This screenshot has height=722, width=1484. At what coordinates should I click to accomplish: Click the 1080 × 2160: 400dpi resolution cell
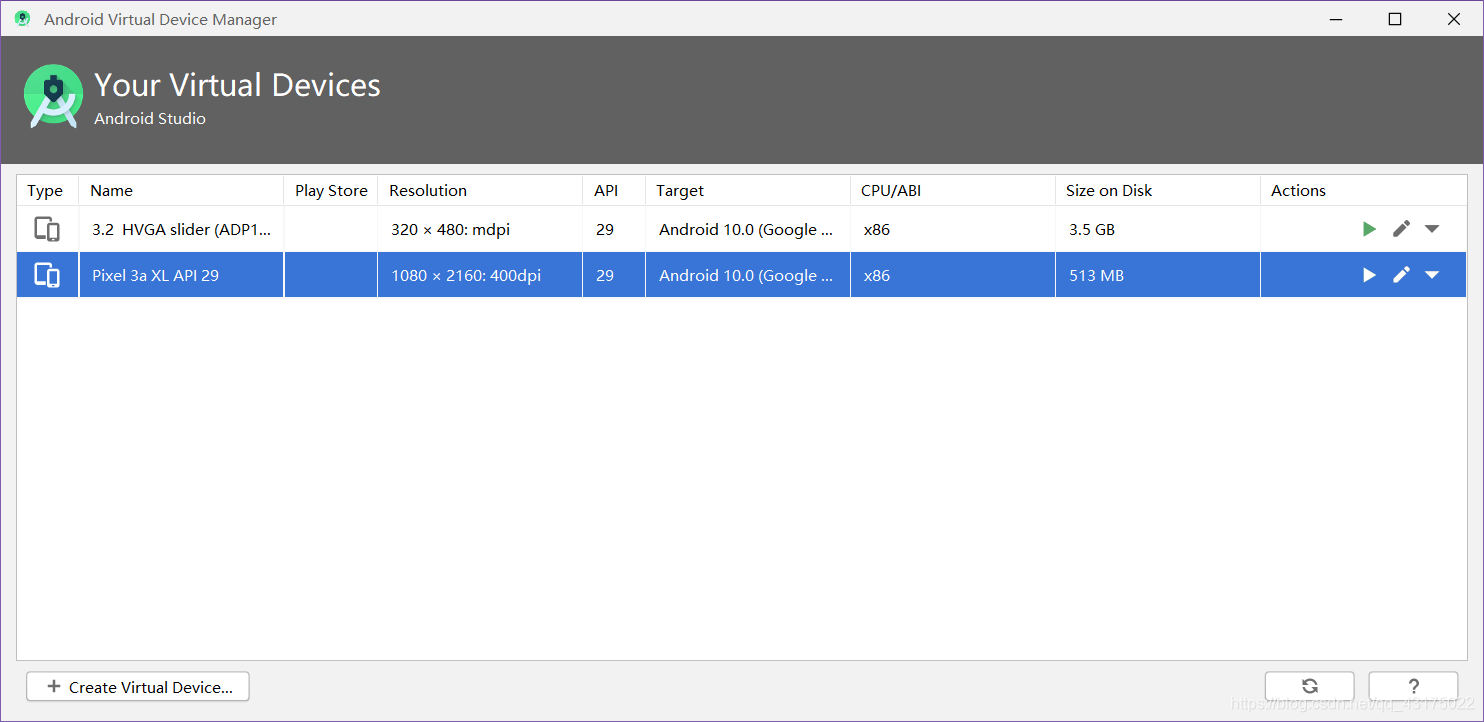tap(480, 275)
